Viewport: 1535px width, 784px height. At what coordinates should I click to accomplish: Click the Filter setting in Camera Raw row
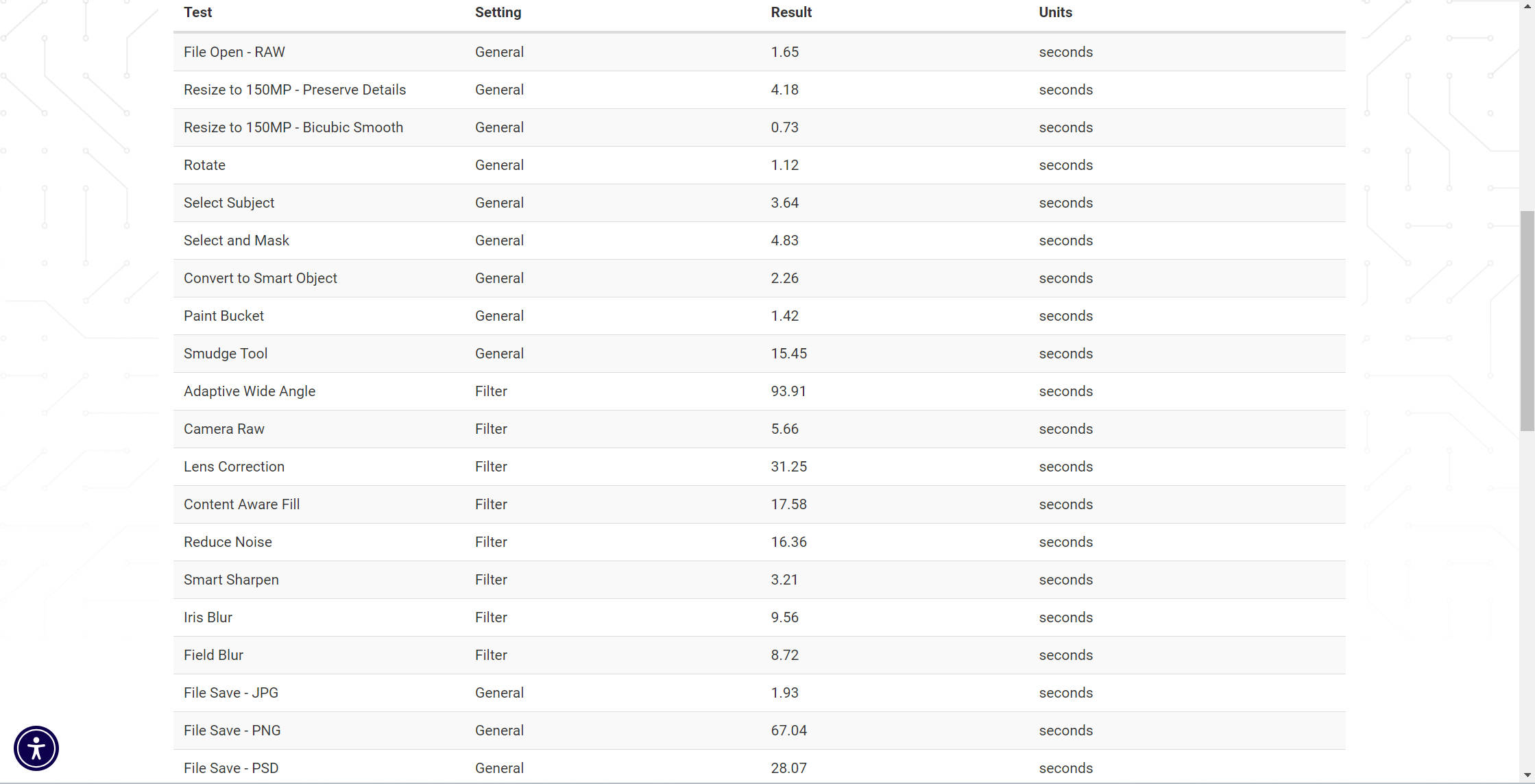coord(491,429)
